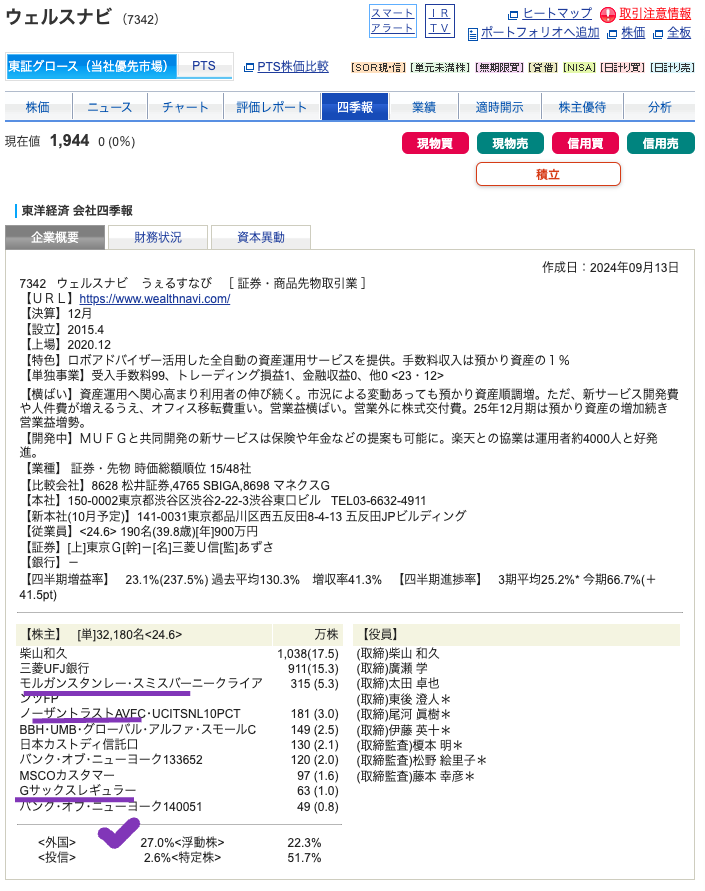The width and height of the screenshot is (705, 891).
Task: Click the 信用買 button
Action: (x=585, y=143)
